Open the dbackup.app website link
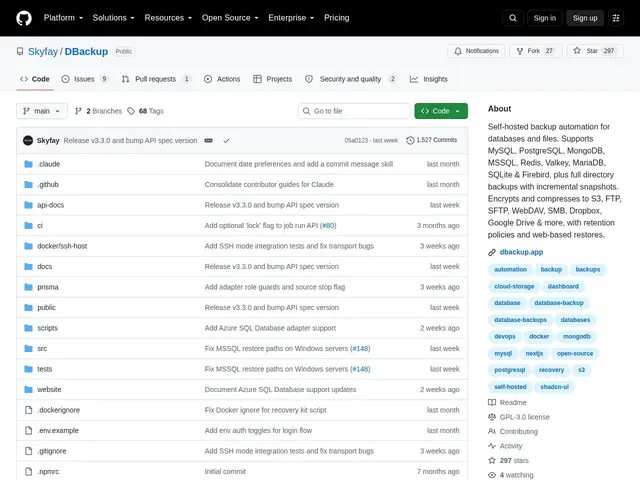The image size is (640, 480). [x=521, y=252]
